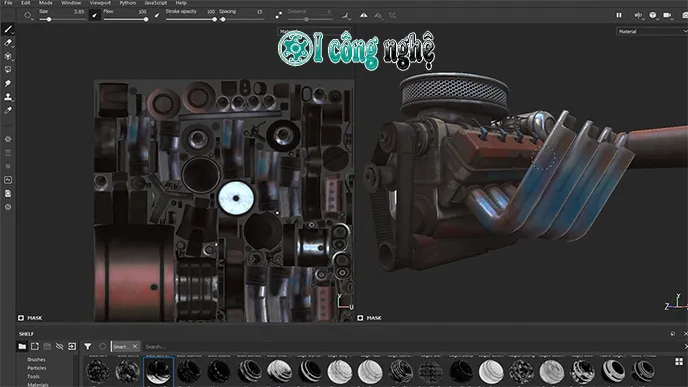The height and width of the screenshot is (387, 688).
Task: Switch shelf to grid view icon
Action: click(679, 362)
